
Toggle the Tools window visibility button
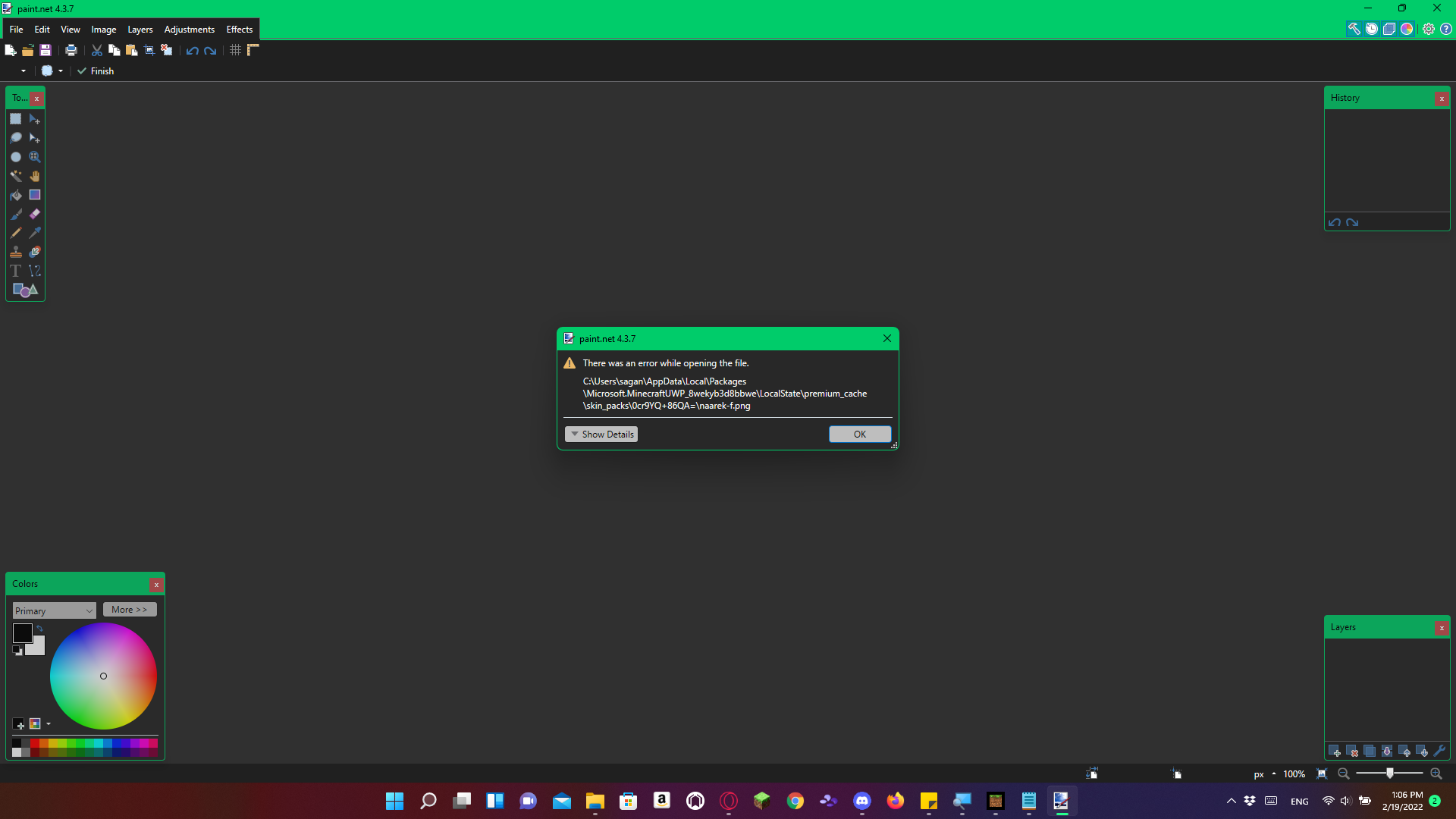pos(1354,29)
